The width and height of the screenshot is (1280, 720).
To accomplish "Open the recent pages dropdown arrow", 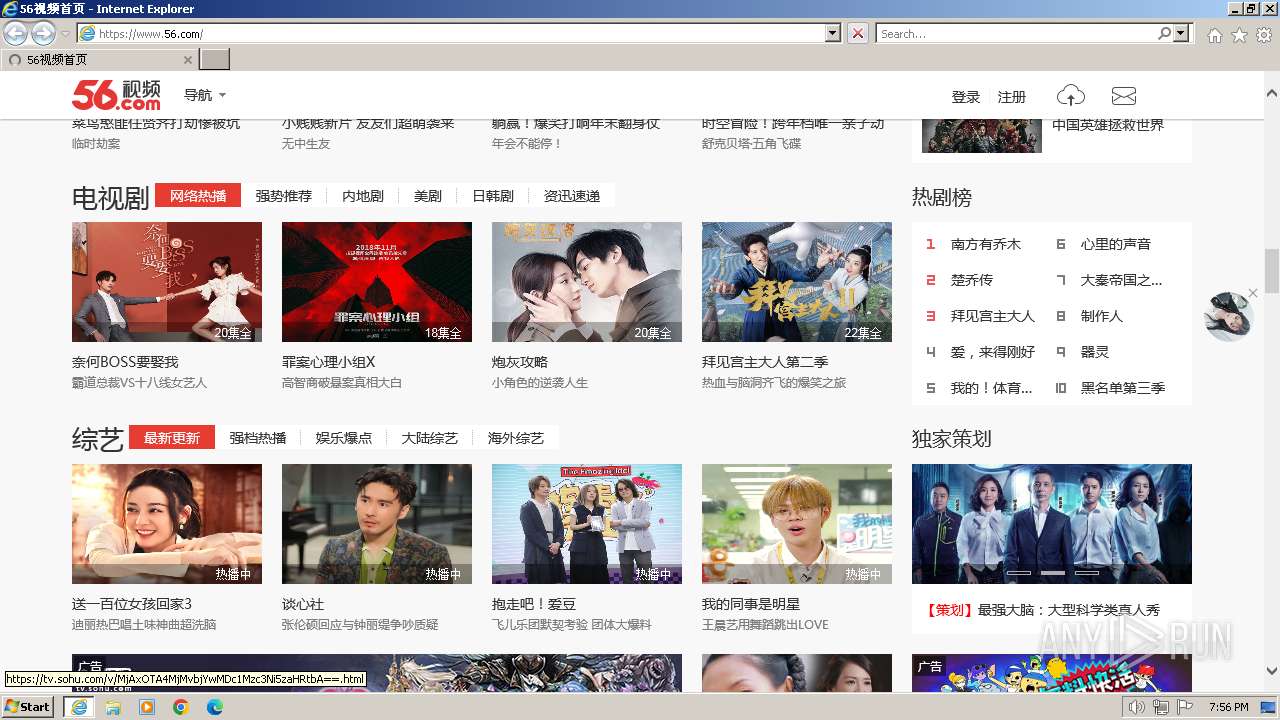I will [65, 34].
